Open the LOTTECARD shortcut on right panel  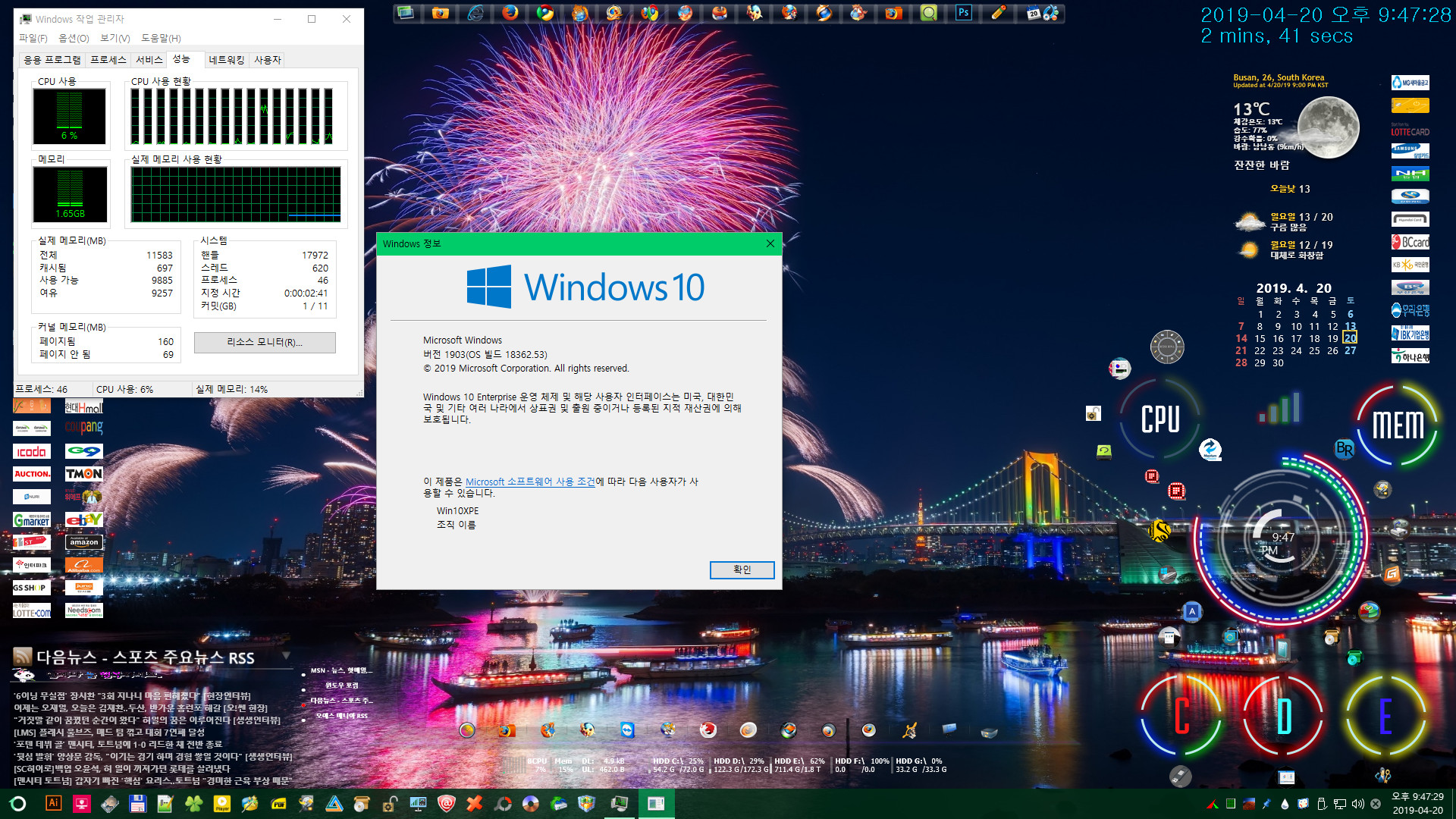(x=1410, y=128)
